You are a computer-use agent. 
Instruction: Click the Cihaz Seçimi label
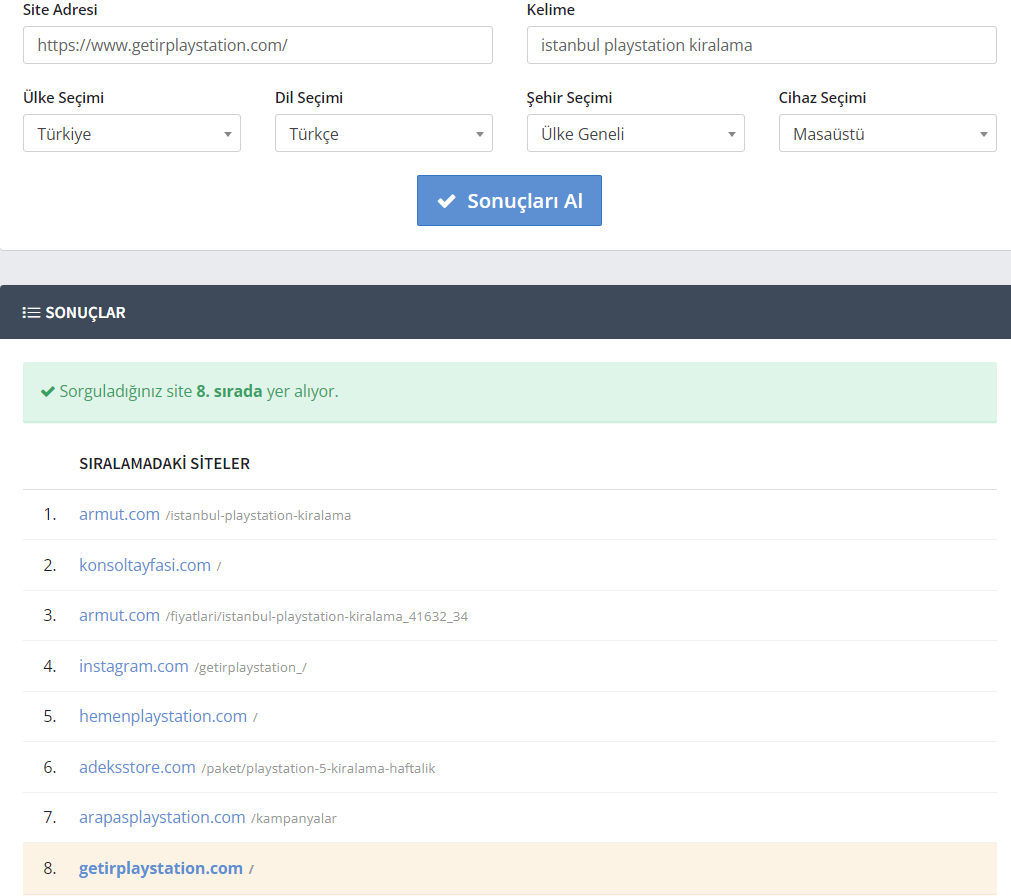click(x=822, y=98)
